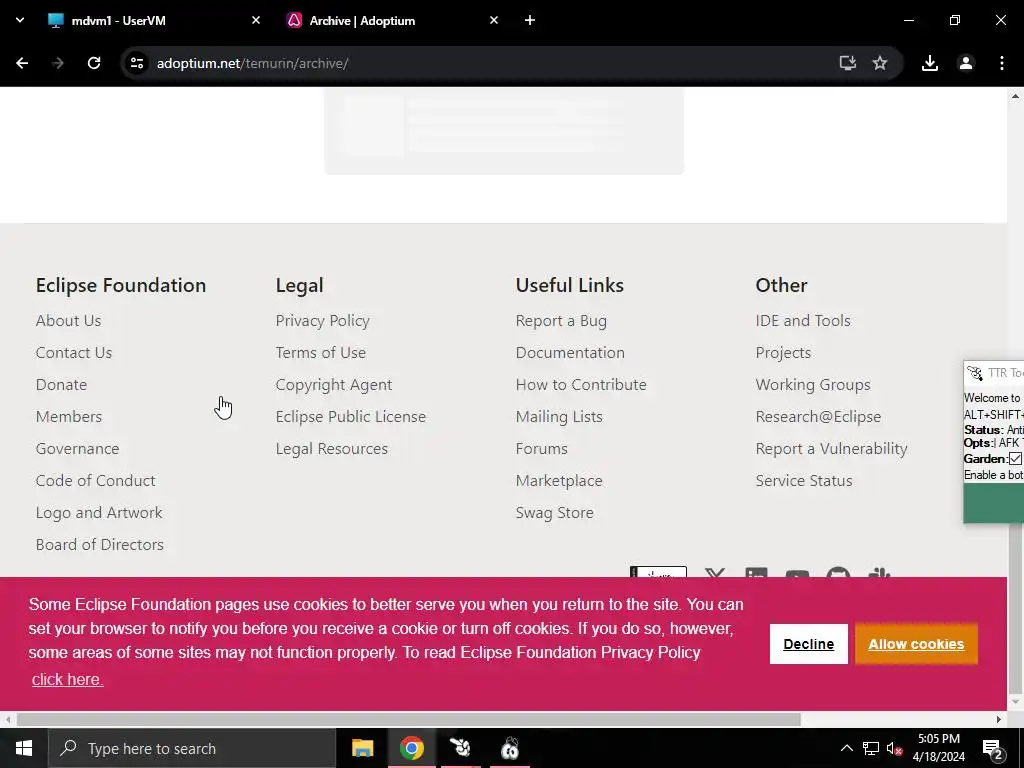Open the Eclipse Public License link

click(351, 417)
